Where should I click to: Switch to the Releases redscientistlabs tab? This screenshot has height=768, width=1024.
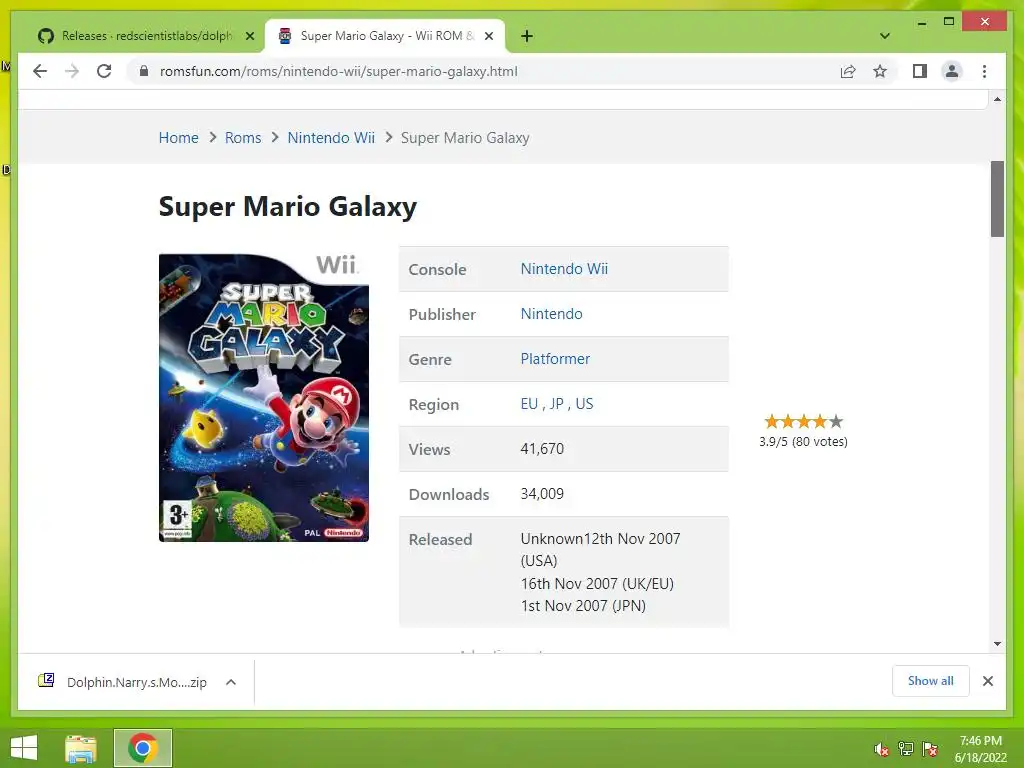(145, 36)
